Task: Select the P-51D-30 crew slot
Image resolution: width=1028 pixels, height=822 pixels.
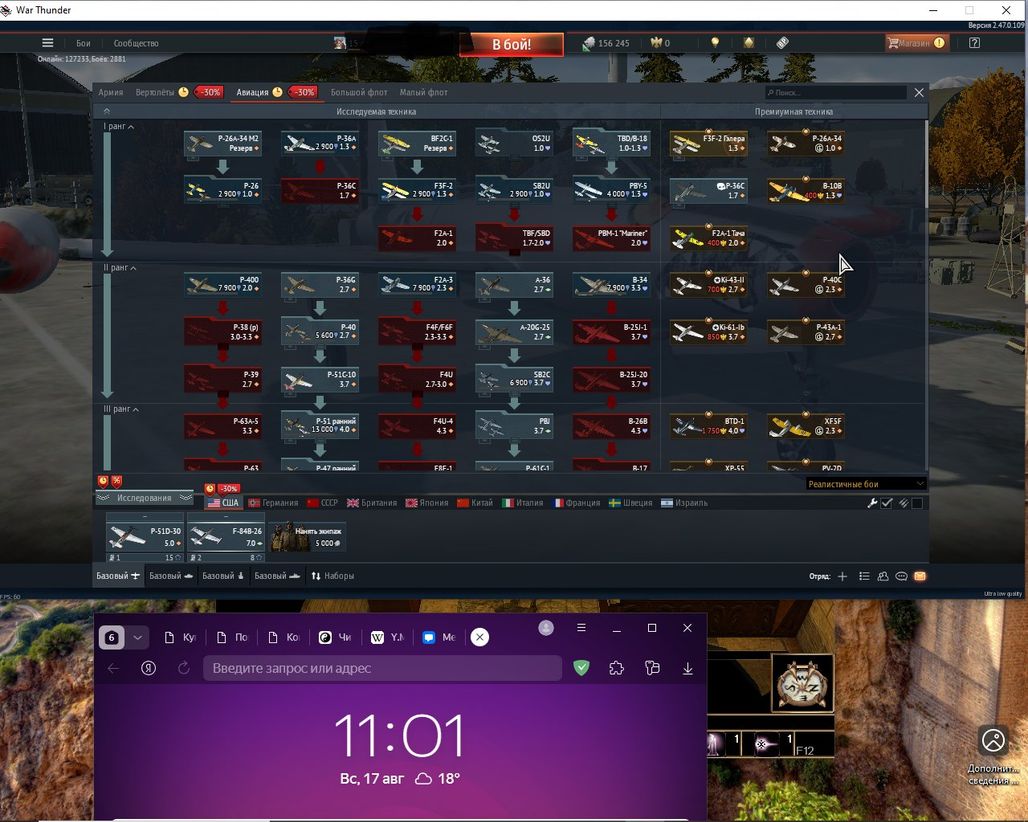Action: pyautogui.click(x=144, y=538)
